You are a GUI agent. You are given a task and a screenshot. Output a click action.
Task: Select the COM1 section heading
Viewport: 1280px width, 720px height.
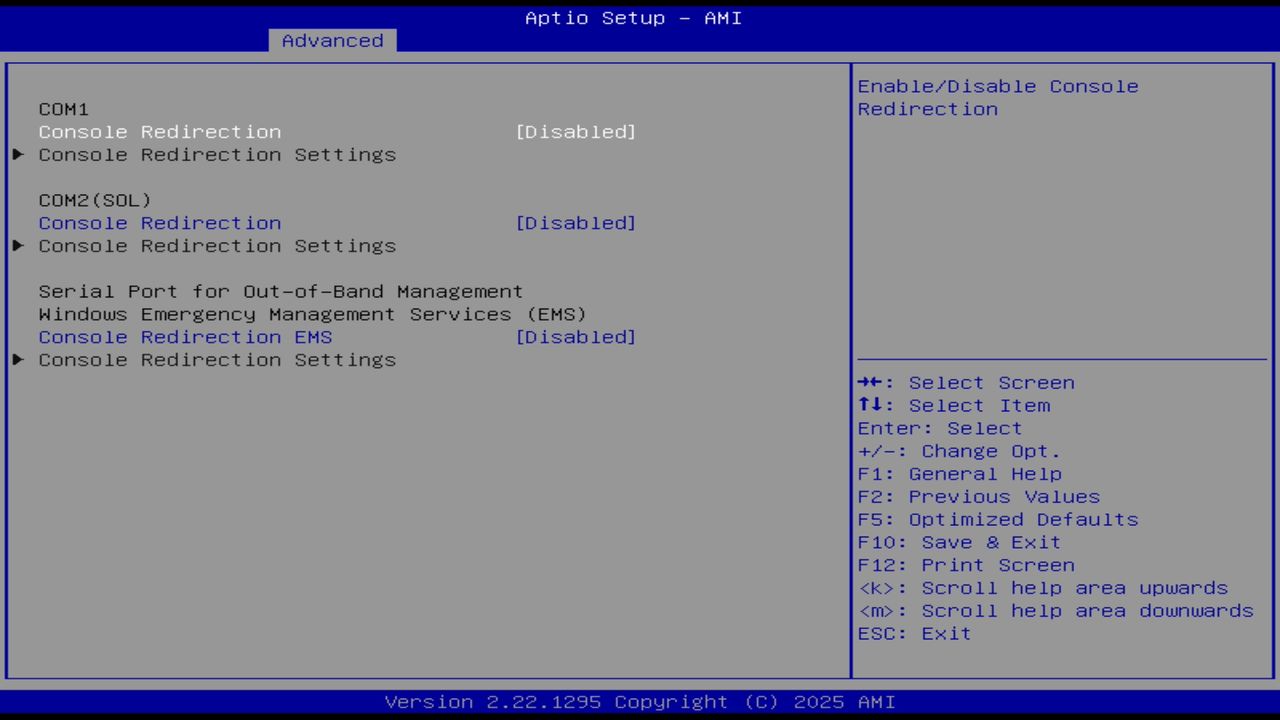63,109
